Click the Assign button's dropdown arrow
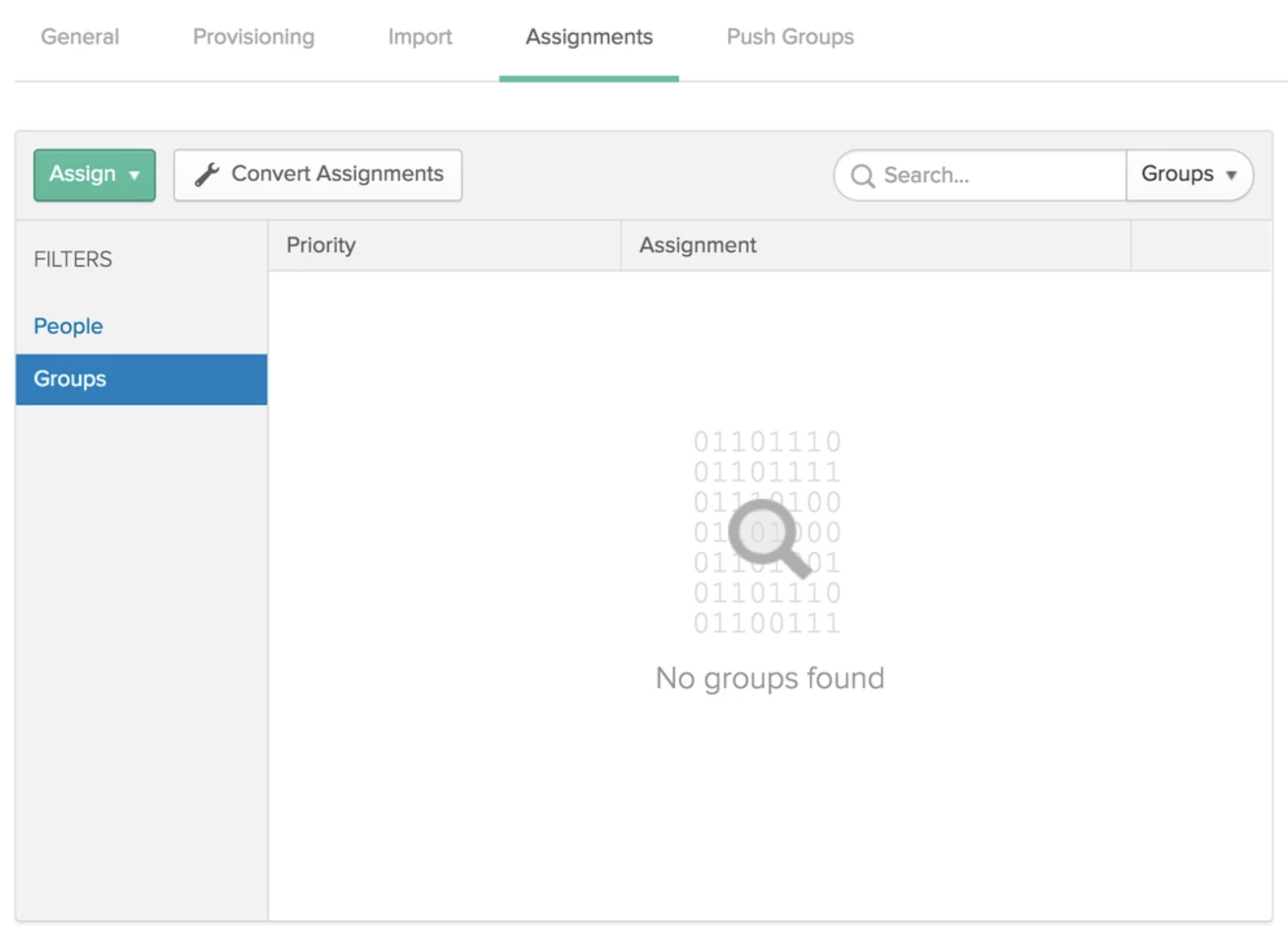Viewport: 1288px width, 937px height. pyautogui.click(x=135, y=175)
